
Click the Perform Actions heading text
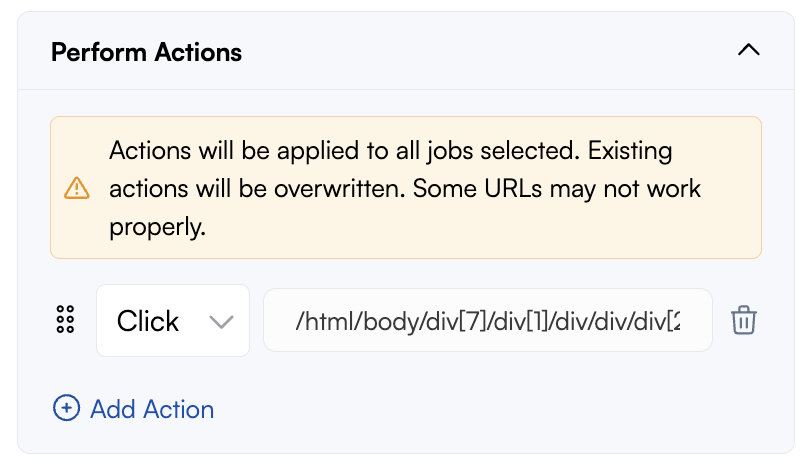pos(147,52)
